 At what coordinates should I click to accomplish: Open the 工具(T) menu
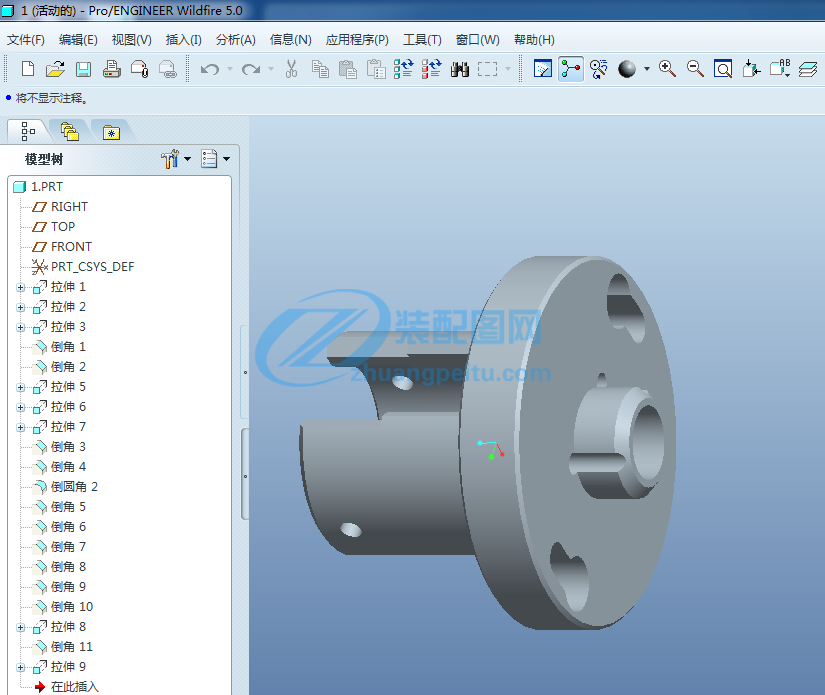pos(422,40)
